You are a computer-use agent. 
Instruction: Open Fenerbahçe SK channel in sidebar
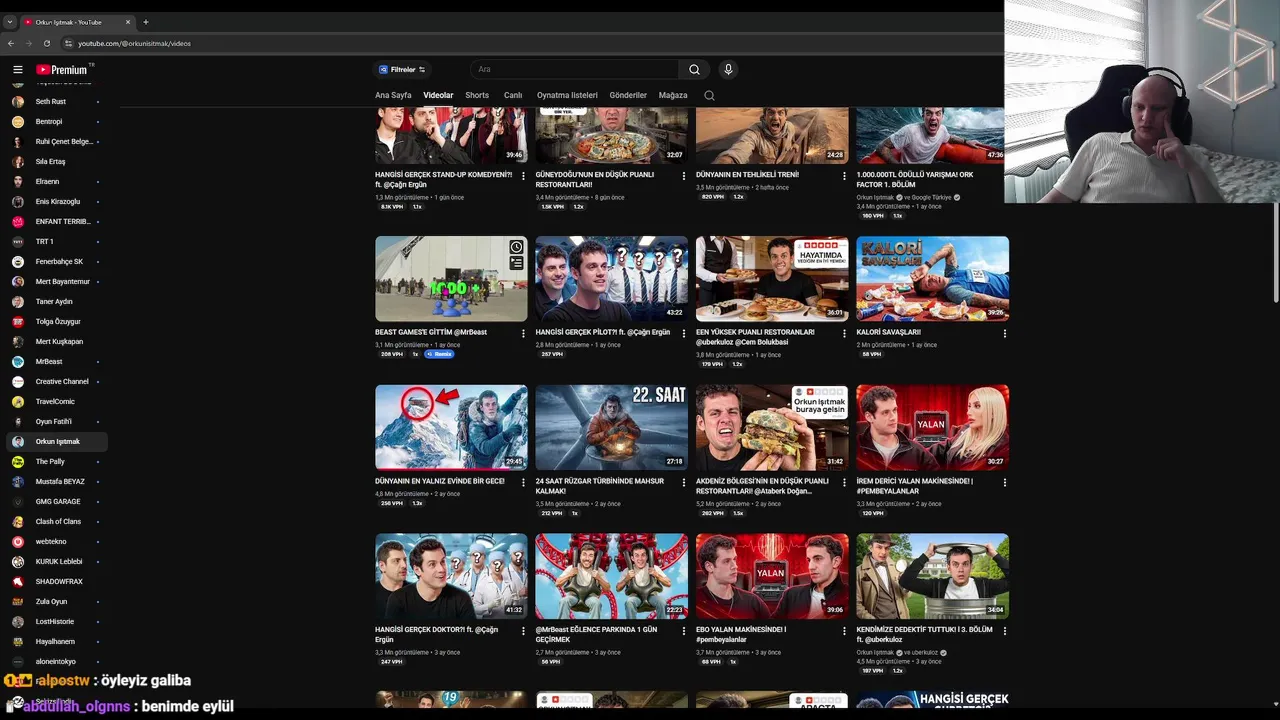tap(59, 261)
